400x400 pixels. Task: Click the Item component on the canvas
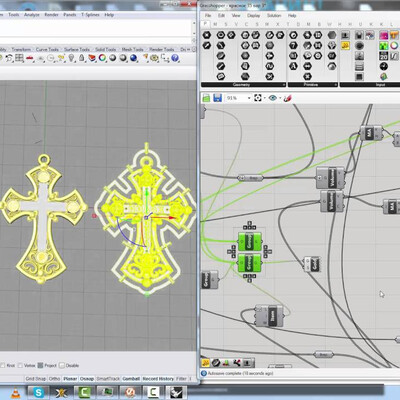[x=269, y=315]
